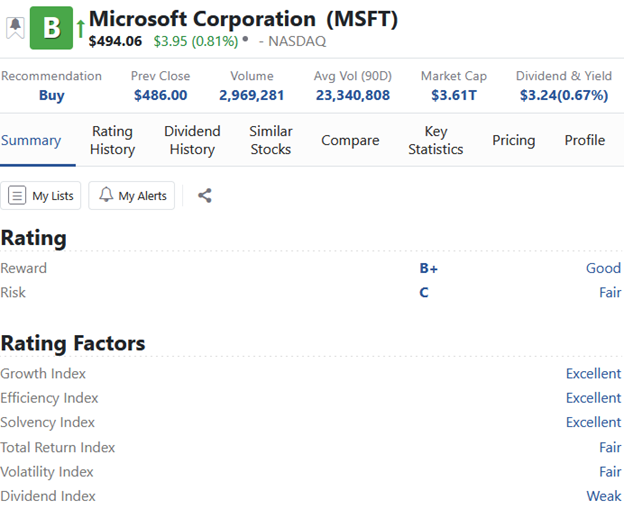Click the NASDAQ exchange label
624x509 pixels.
[297, 41]
